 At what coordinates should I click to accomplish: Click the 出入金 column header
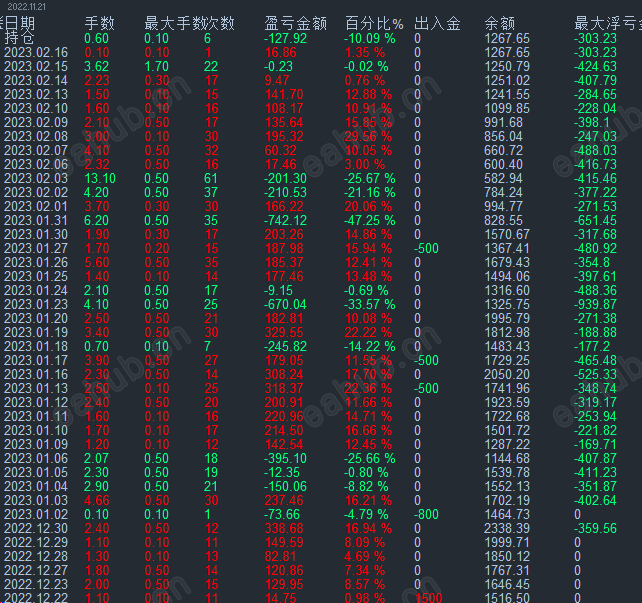click(x=437, y=23)
